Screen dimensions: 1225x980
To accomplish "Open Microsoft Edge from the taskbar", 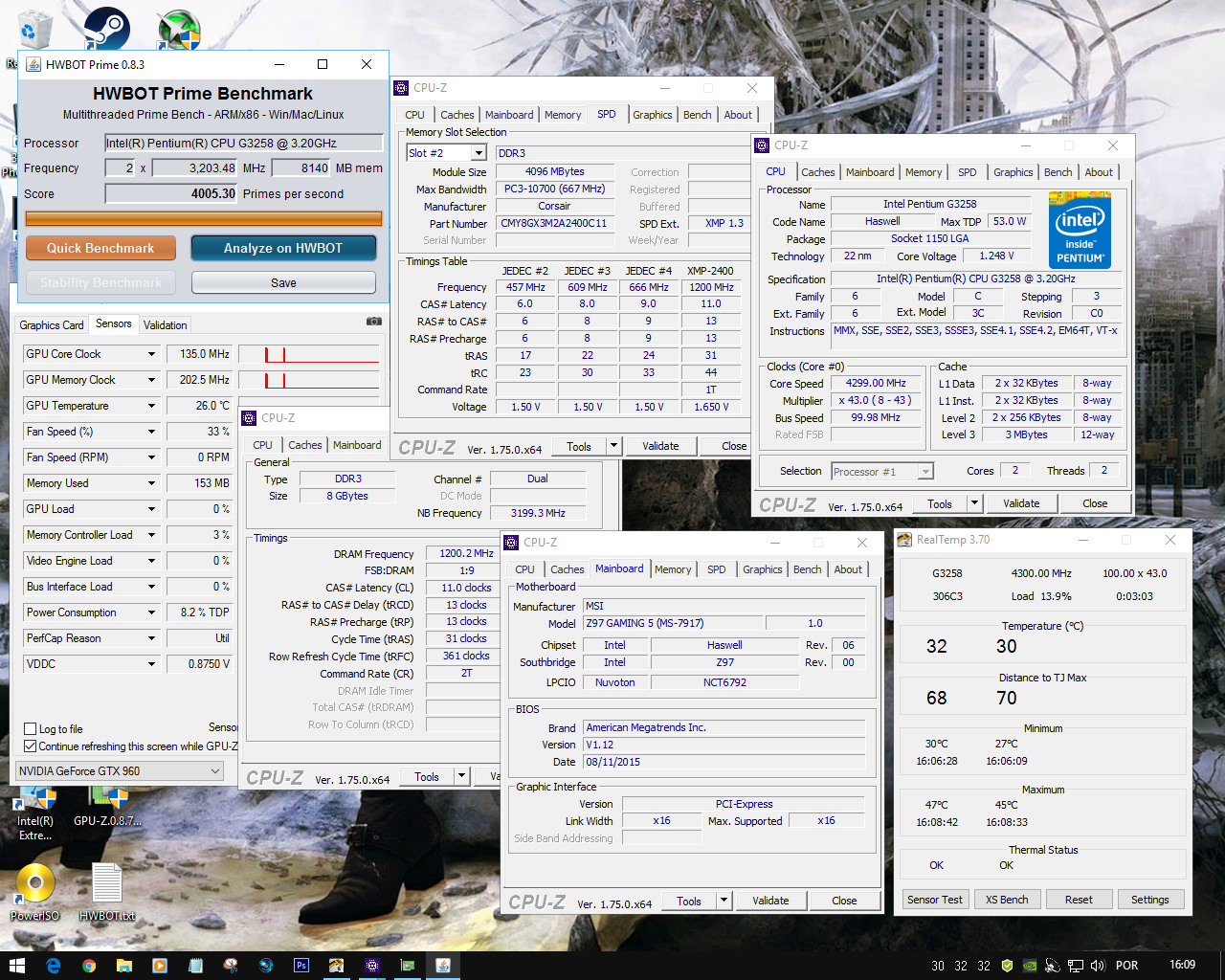I will point(54,966).
